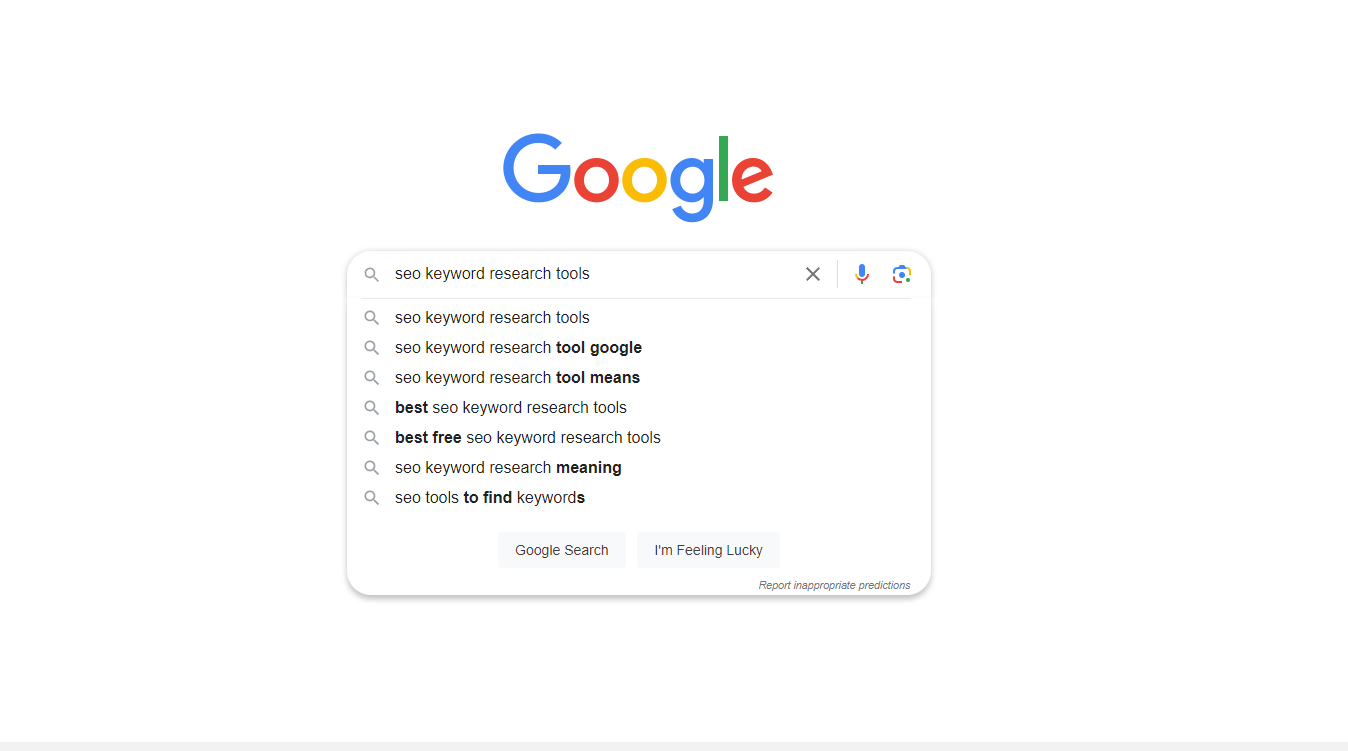This screenshot has height=751, width=1348.
Task: Click the I'm Feeling Lucky button
Action: (708, 549)
